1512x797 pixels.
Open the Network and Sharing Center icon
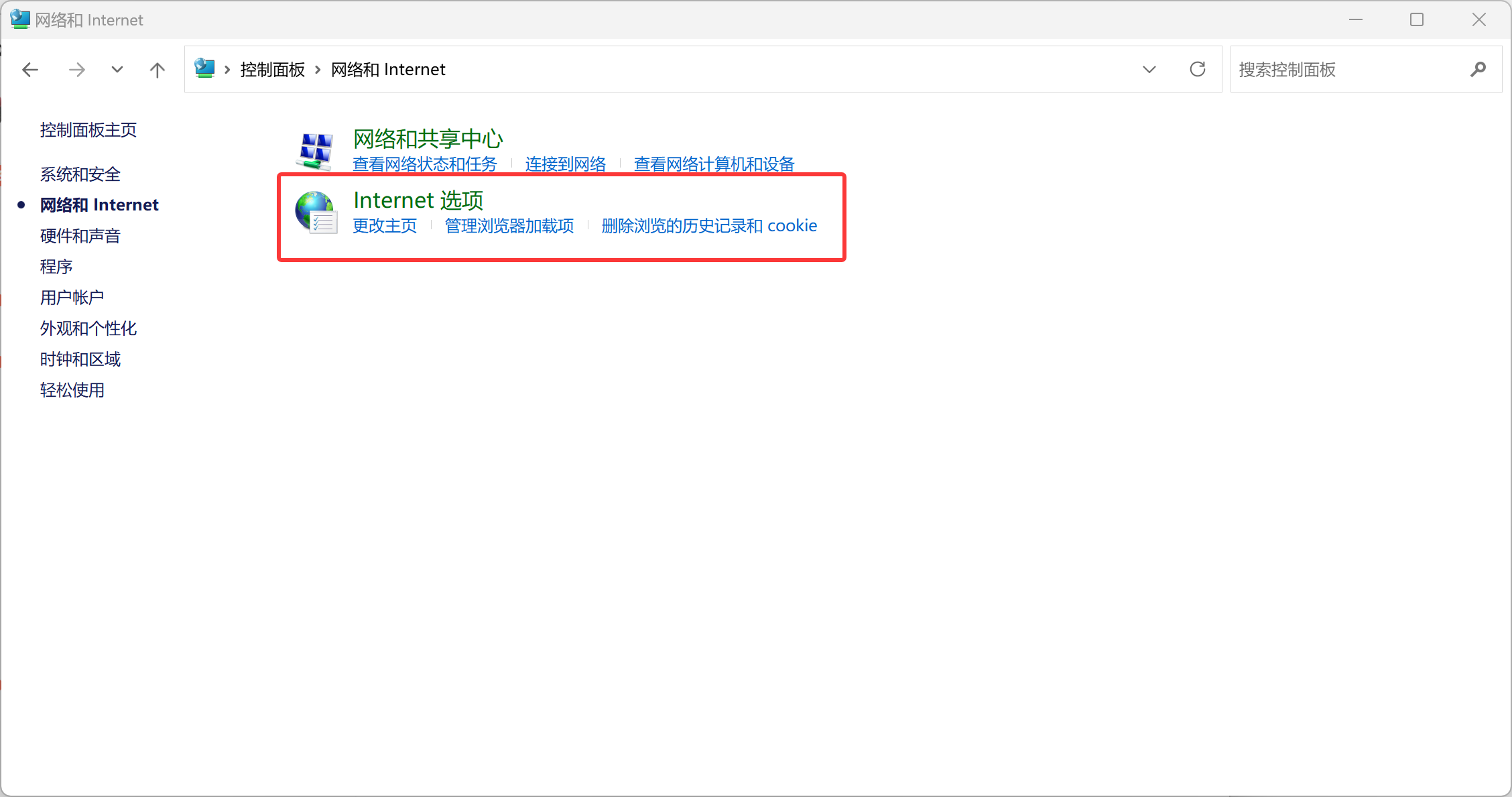point(315,151)
